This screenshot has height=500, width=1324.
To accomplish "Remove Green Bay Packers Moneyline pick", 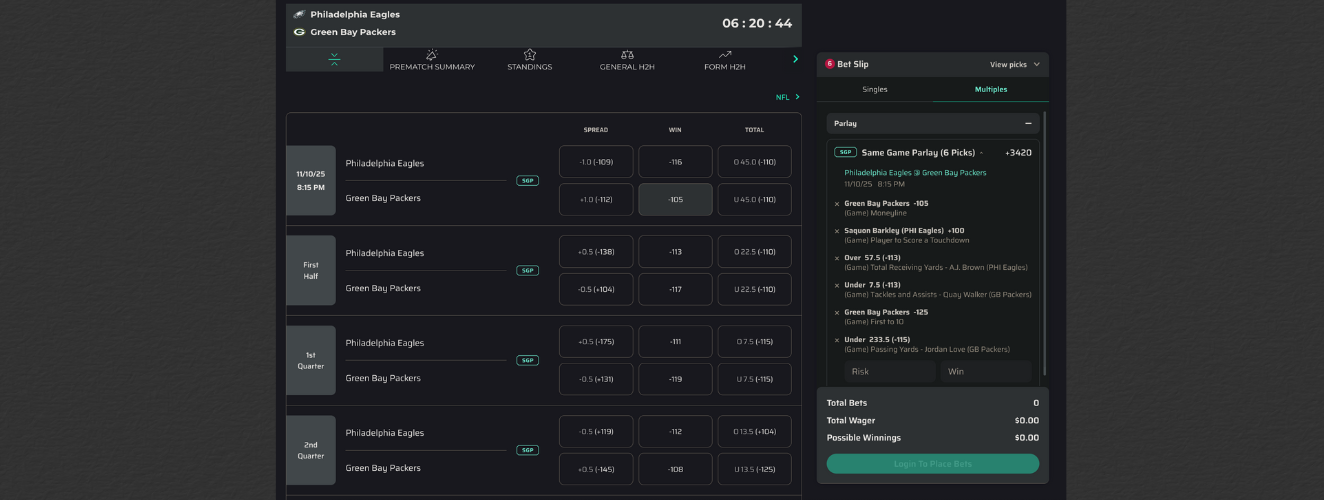I will click(837, 204).
